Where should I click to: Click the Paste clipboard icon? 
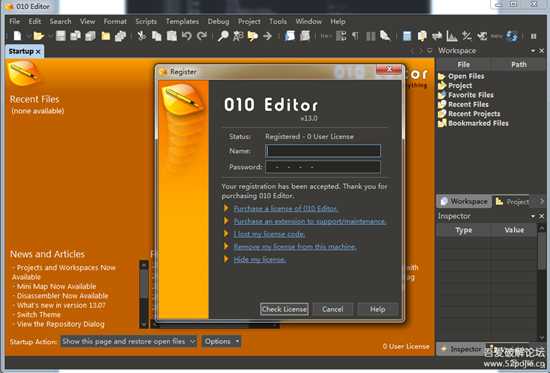[172, 36]
